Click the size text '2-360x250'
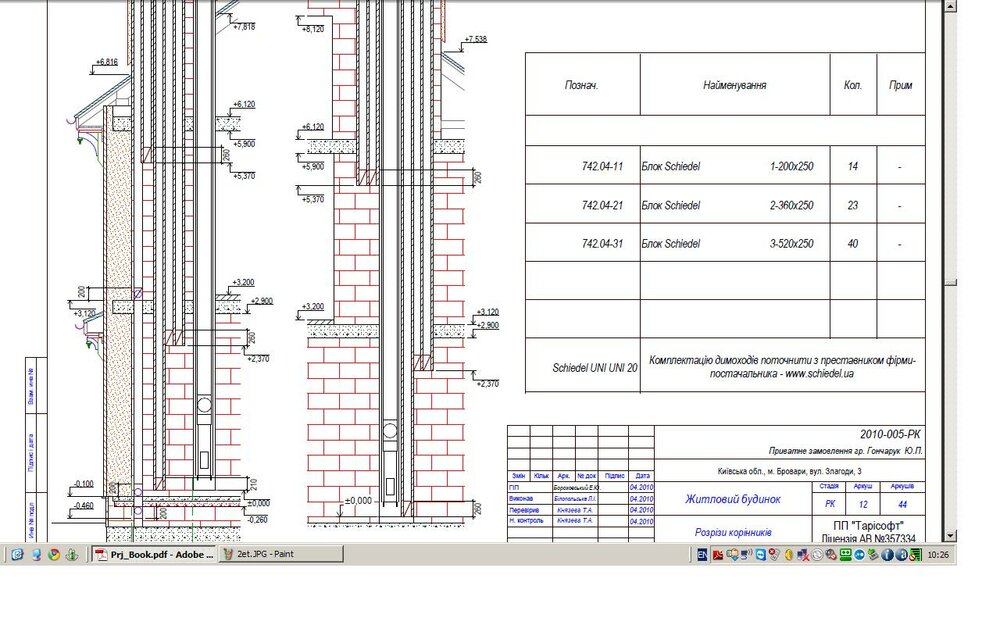 (x=791, y=205)
